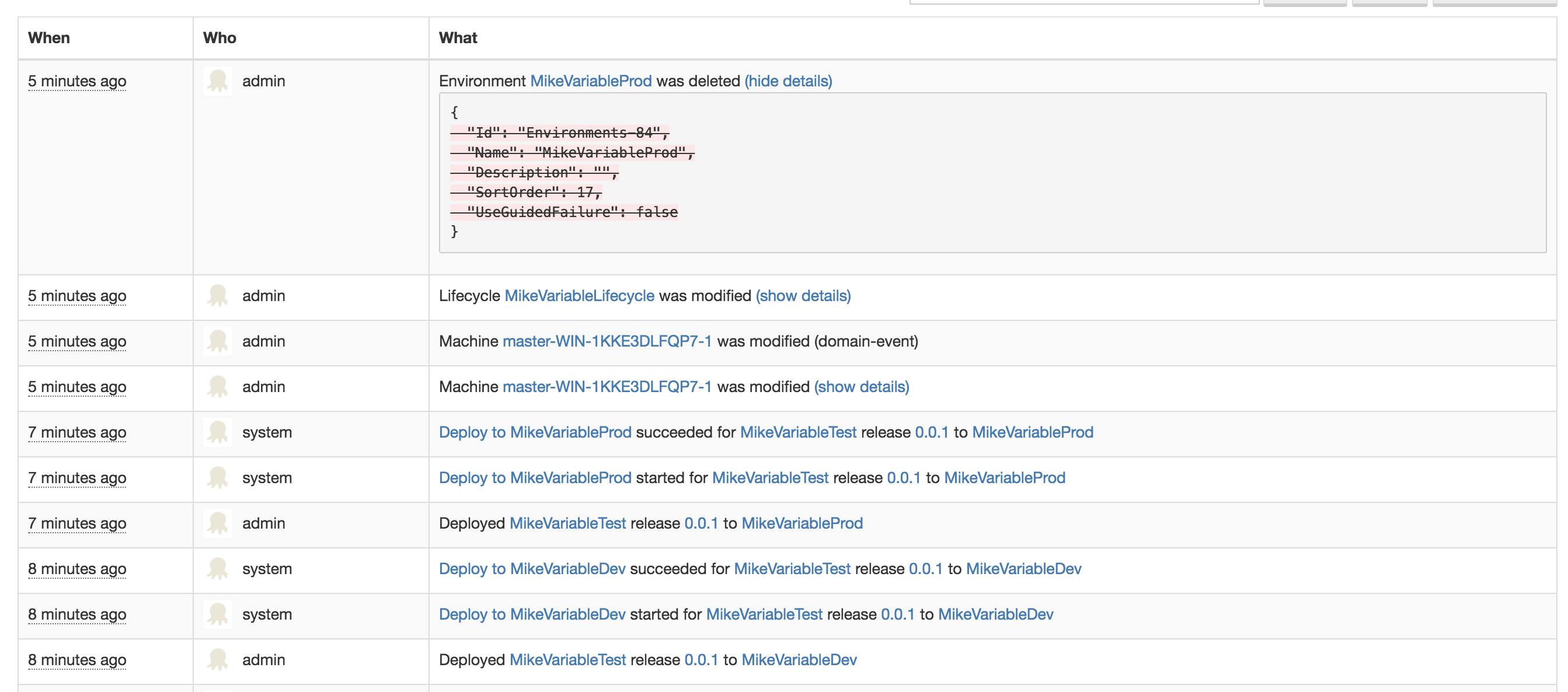The width and height of the screenshot is (1568, 692).
Task: Open MikeVariableLifecycle link
Action: pyautogui.click(x=580, y=296)
